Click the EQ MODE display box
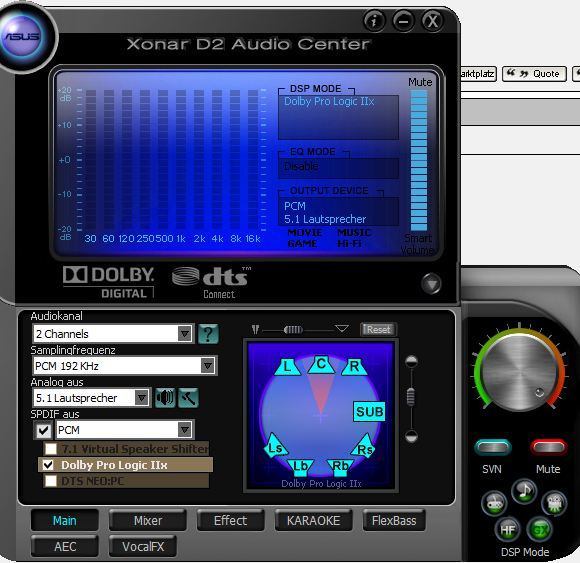The width and height of the screenshot is (580, 563). point(338,168)
